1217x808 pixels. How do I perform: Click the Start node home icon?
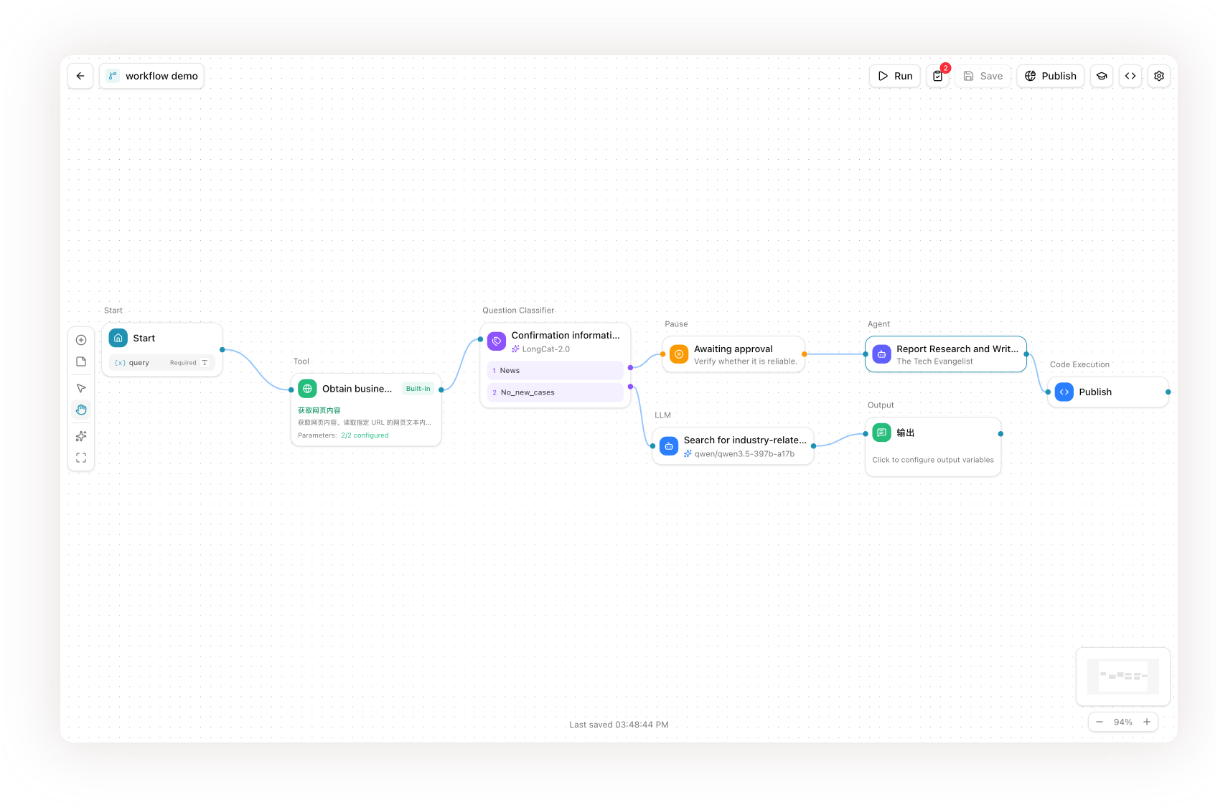tap(118, 338)
